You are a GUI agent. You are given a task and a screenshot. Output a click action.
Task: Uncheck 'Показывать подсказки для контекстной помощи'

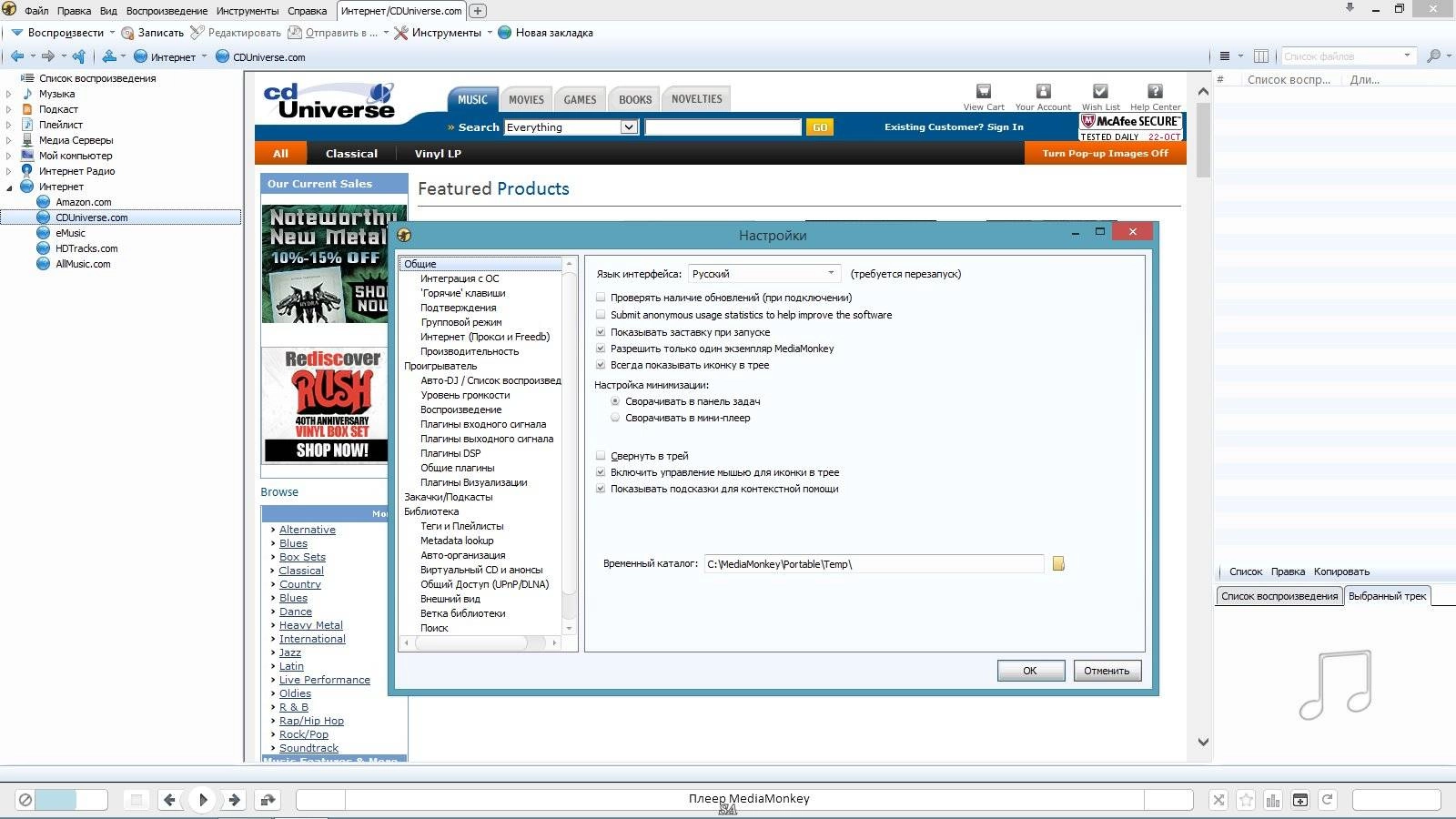601,489
